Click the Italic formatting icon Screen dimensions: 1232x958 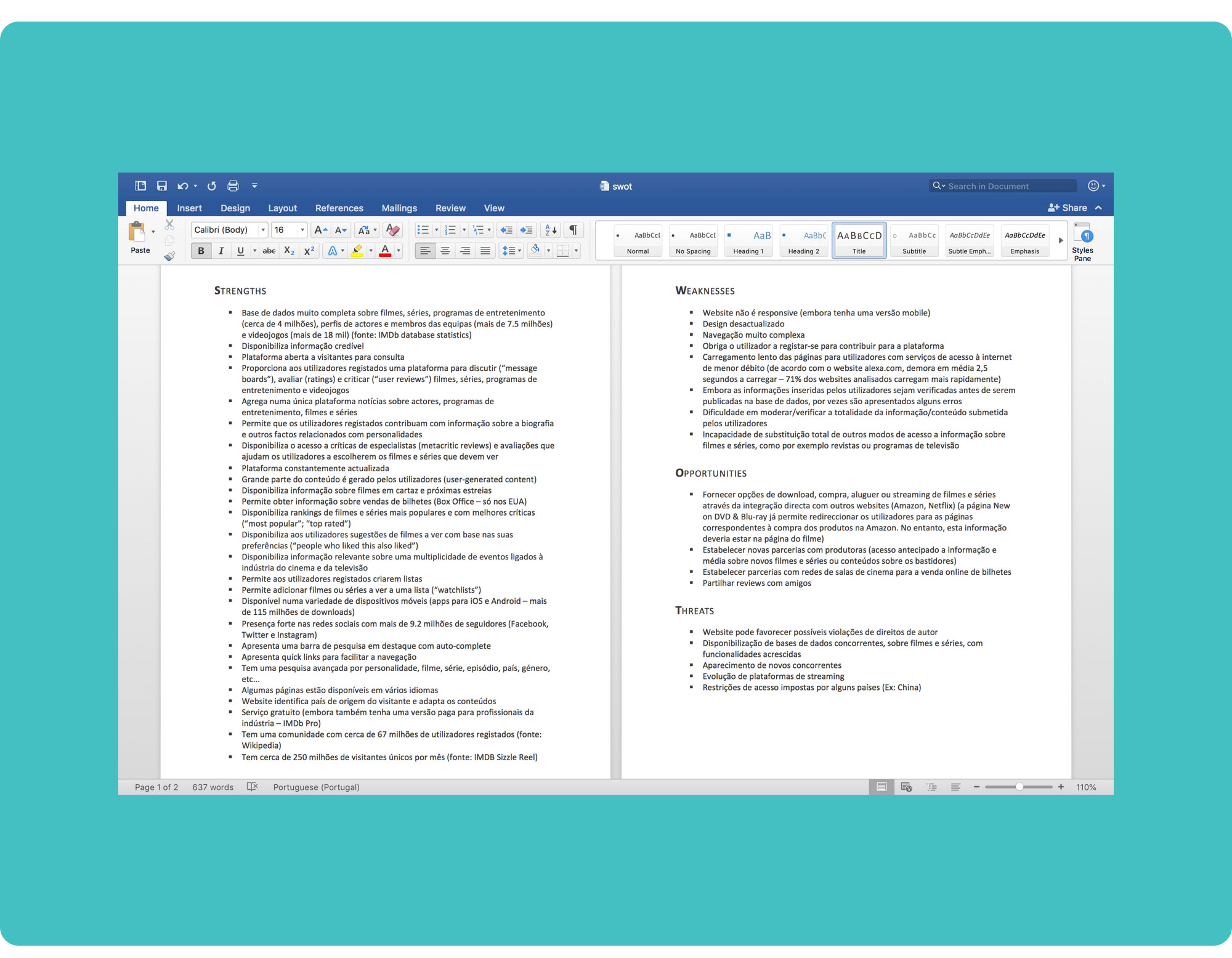216,251
